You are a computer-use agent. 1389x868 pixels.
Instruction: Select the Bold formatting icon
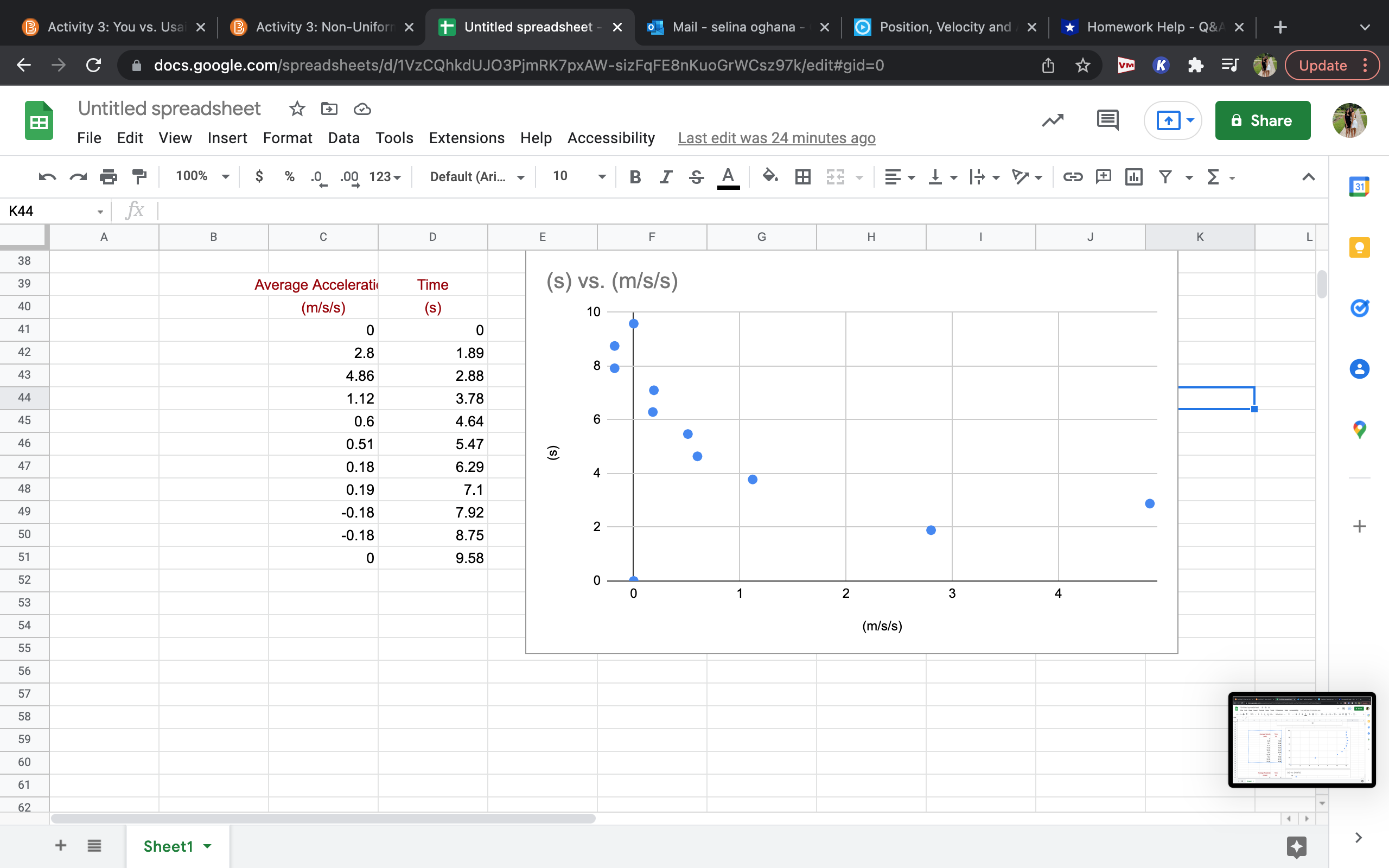(635, 177)
